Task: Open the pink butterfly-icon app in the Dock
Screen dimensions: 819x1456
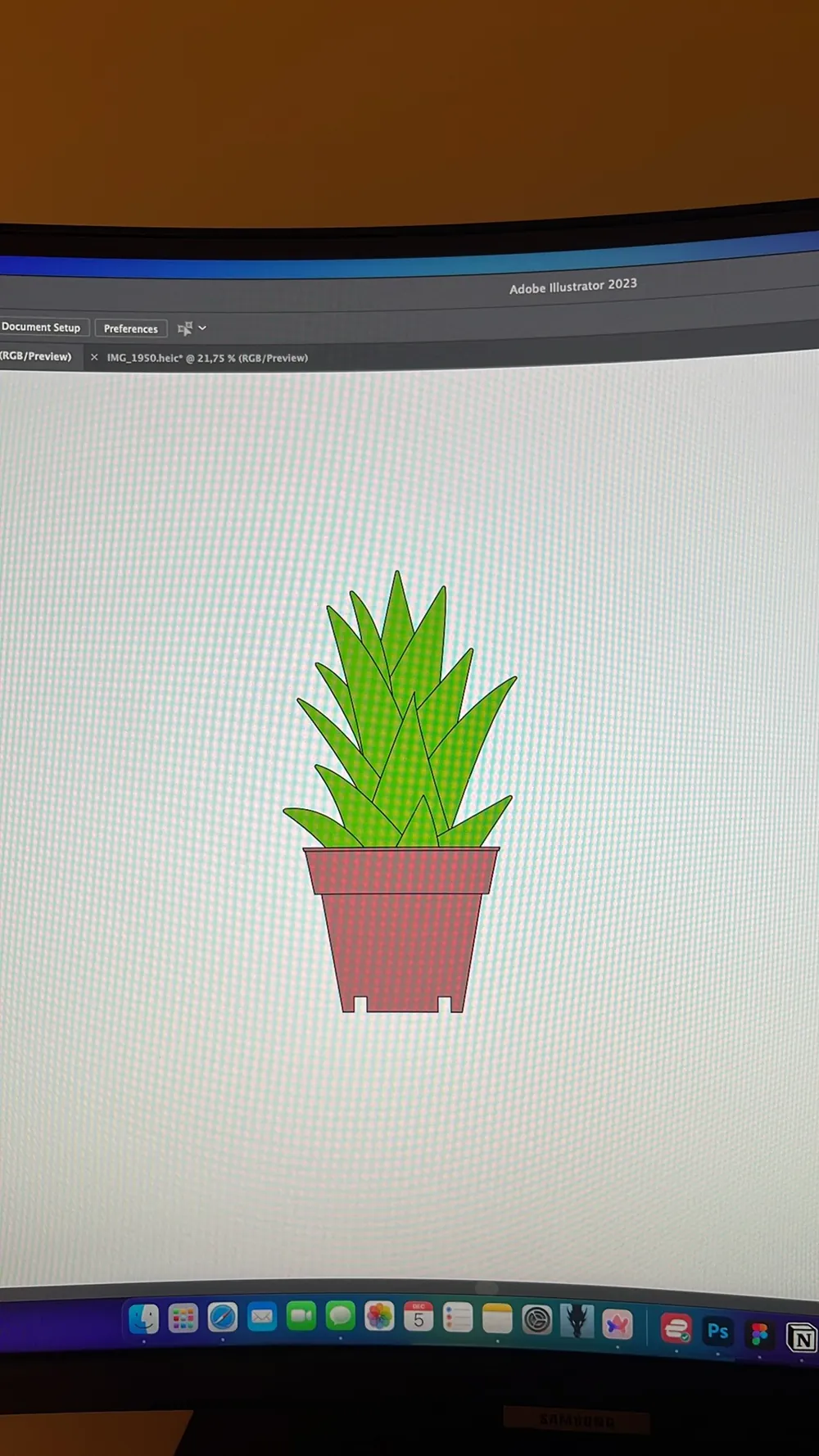Action: (618, 1324)
